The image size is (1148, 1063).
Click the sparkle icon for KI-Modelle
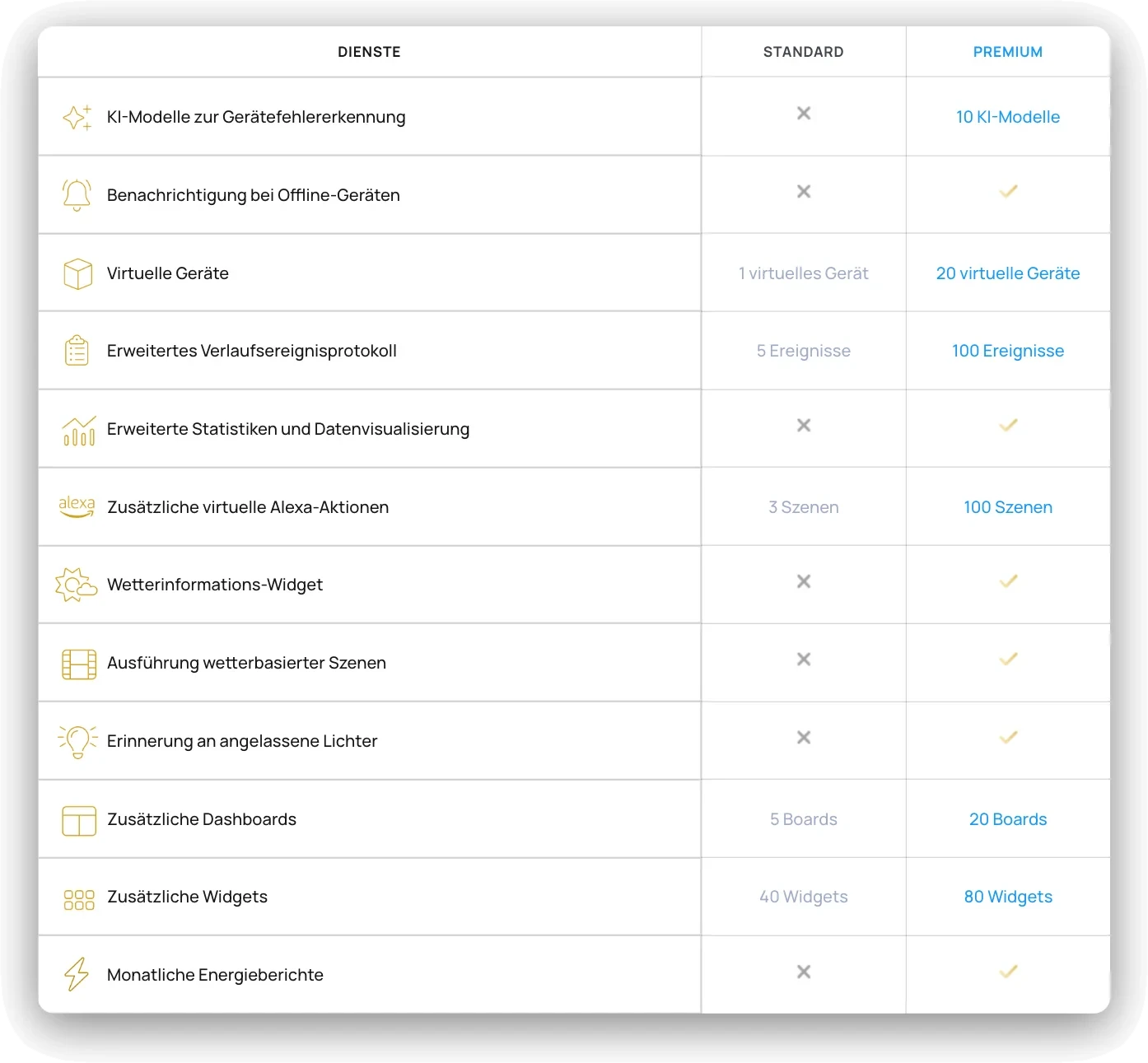[77, 117]
